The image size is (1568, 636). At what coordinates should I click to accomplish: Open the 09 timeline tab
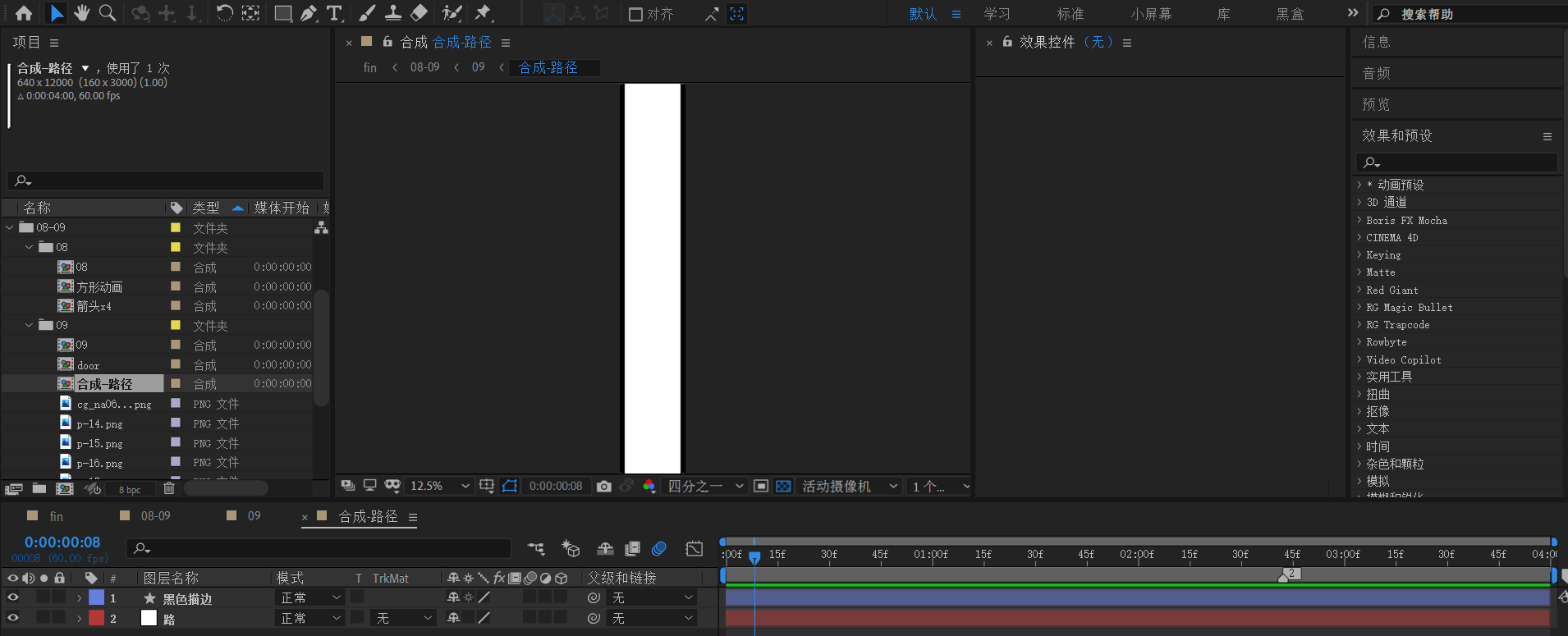pos(254,516)
